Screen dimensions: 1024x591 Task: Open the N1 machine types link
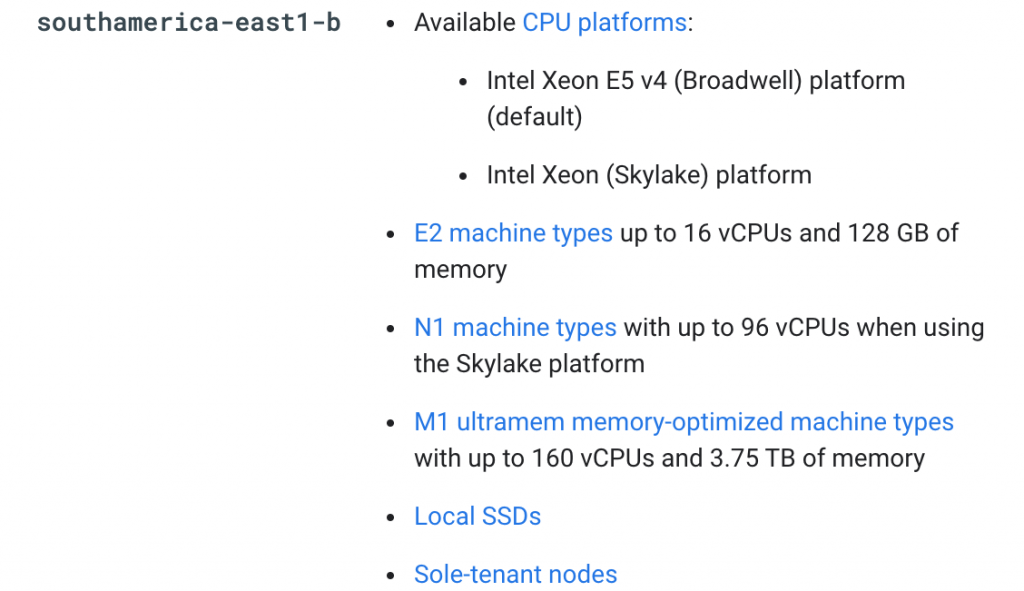[x=515, y=327]
